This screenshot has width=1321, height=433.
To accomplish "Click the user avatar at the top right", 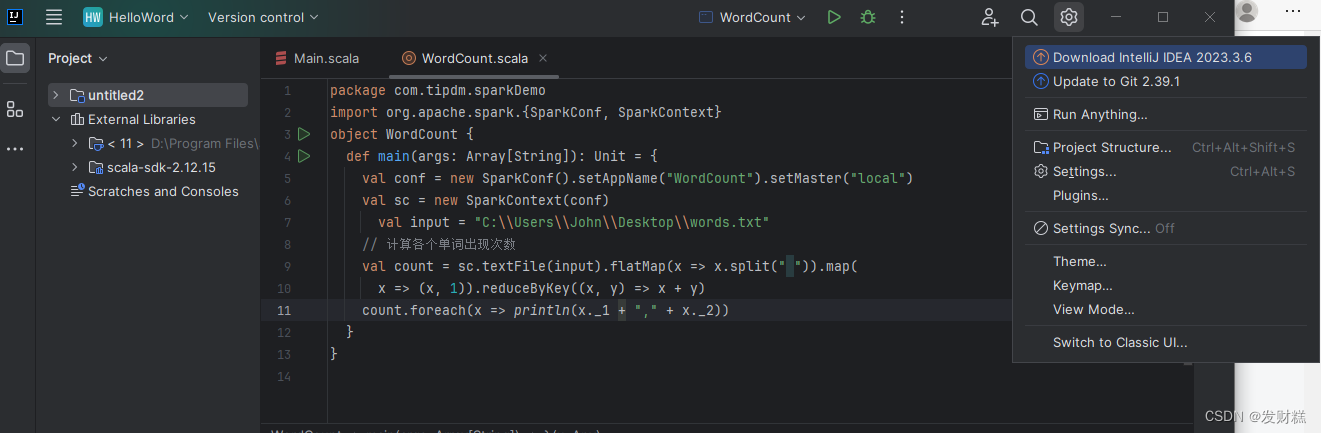I will click(1246, 11).
